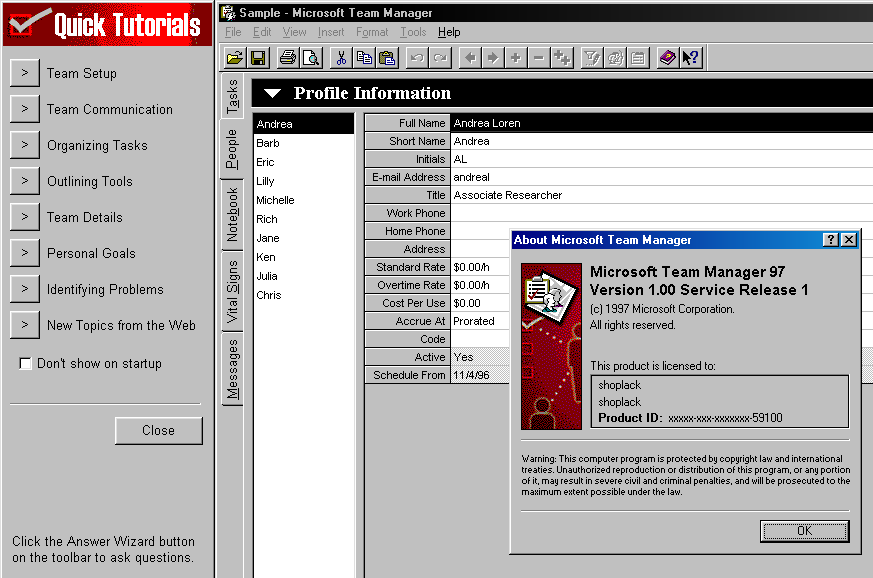873x578 pixels.
Task: Select Rich in the people list
Action: coord(304,219)
